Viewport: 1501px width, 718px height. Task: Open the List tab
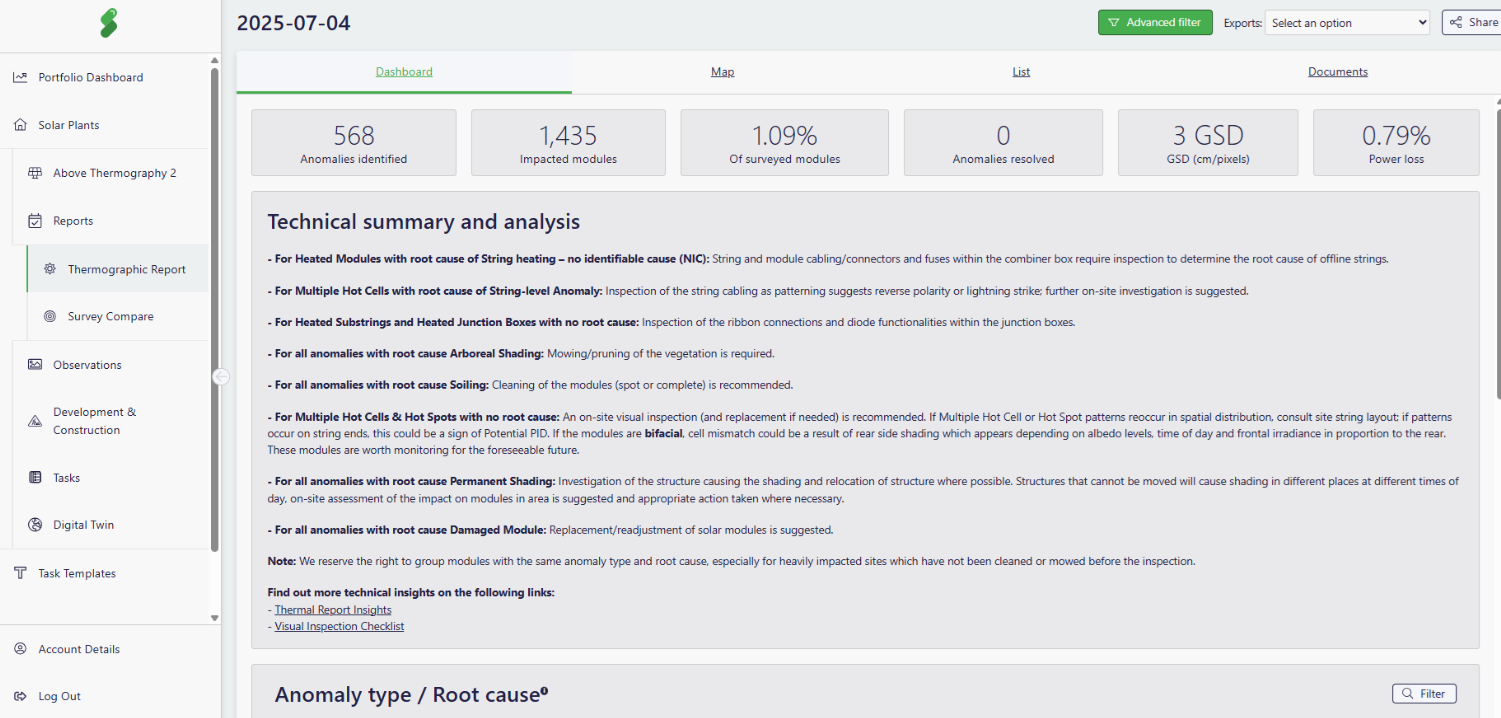point(1021,72)
